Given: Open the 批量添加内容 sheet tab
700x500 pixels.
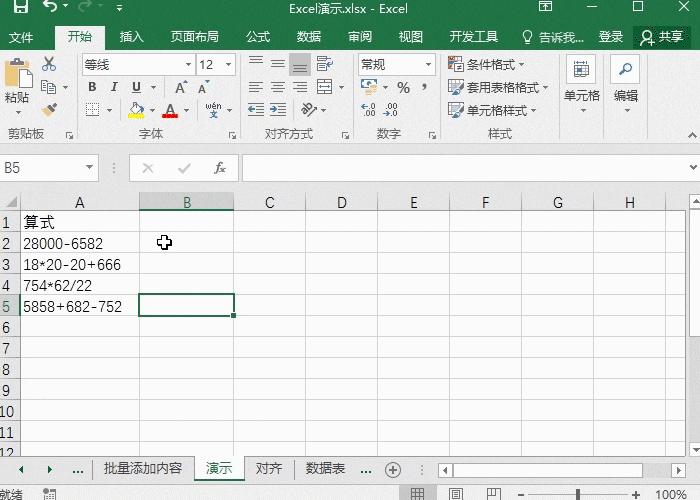Looking at the screenshot, I should 143,468.
